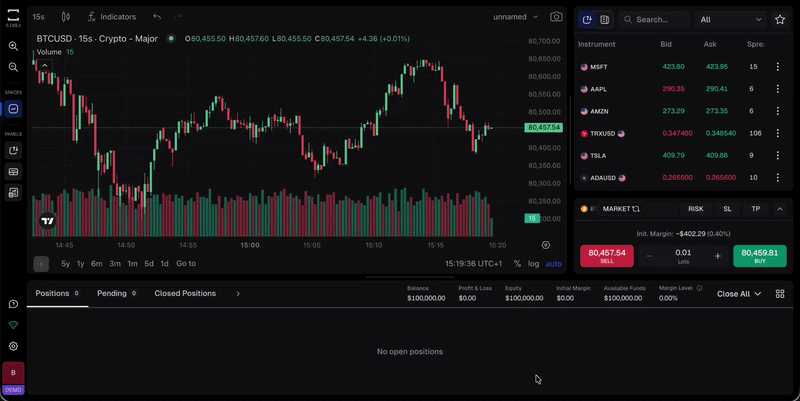Click the TradingView logo on chart
Image resolution: width=800 pixels, height=401 pixels.
point(47,221)
